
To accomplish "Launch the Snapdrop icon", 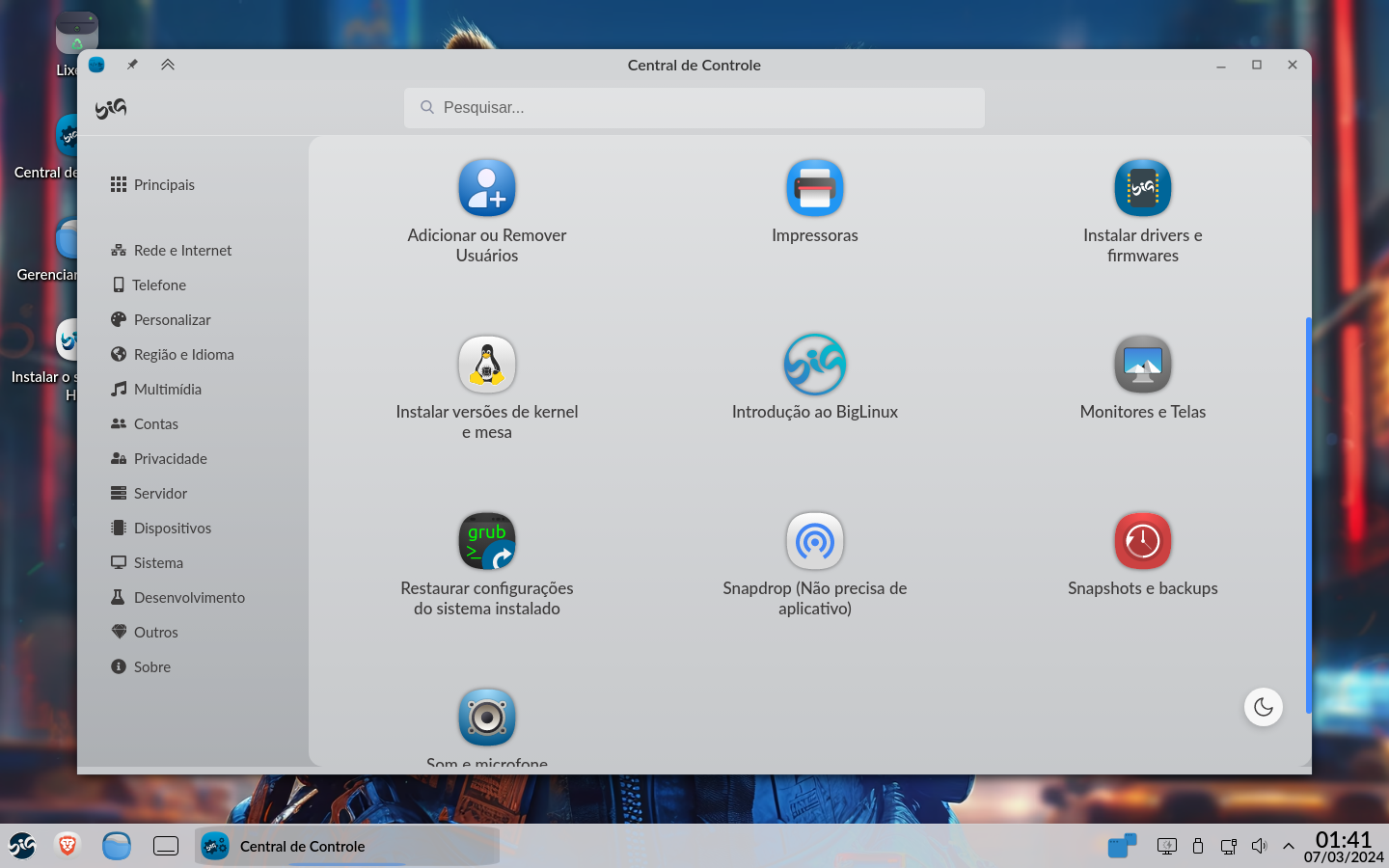I will point(815,541).
